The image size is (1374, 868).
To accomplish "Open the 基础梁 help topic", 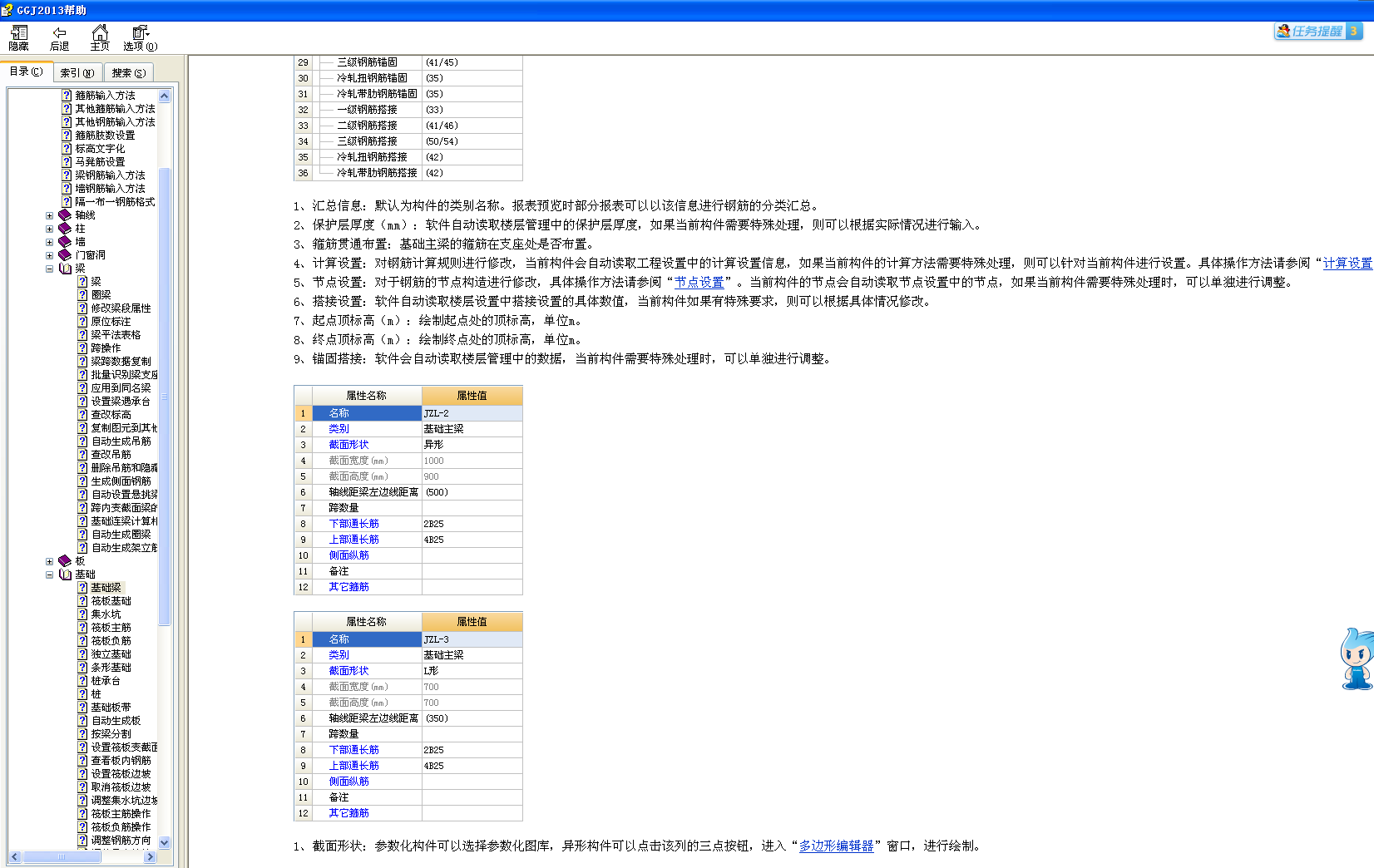I will pyautogui.click(x=106, y=588).
